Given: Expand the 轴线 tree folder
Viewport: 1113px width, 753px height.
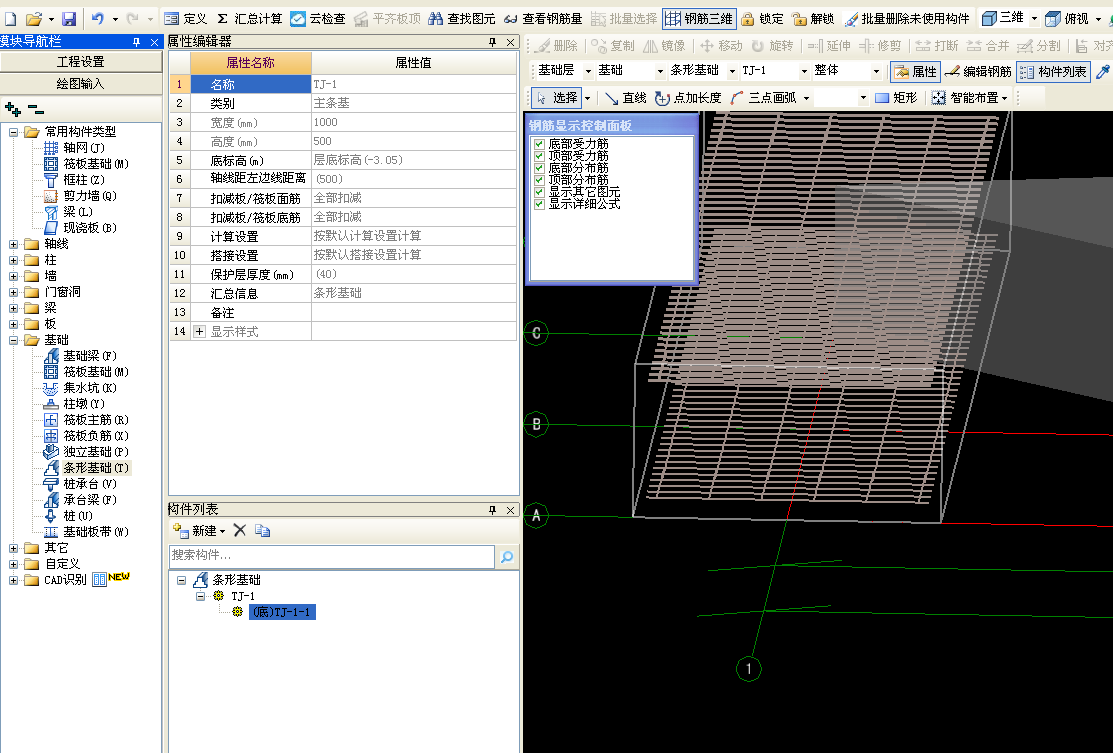Looking at the screenshot, I should coord(13,244).
